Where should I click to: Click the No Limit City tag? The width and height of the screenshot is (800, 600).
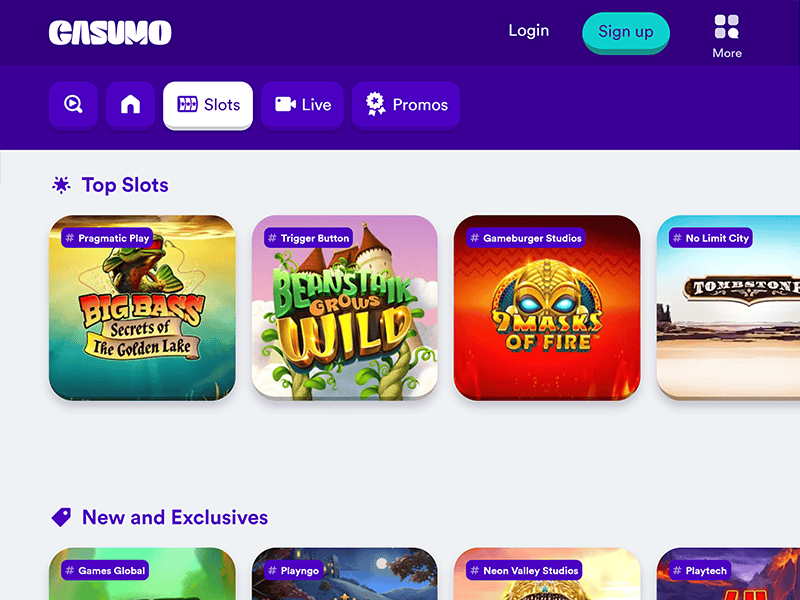click(711, 238)
